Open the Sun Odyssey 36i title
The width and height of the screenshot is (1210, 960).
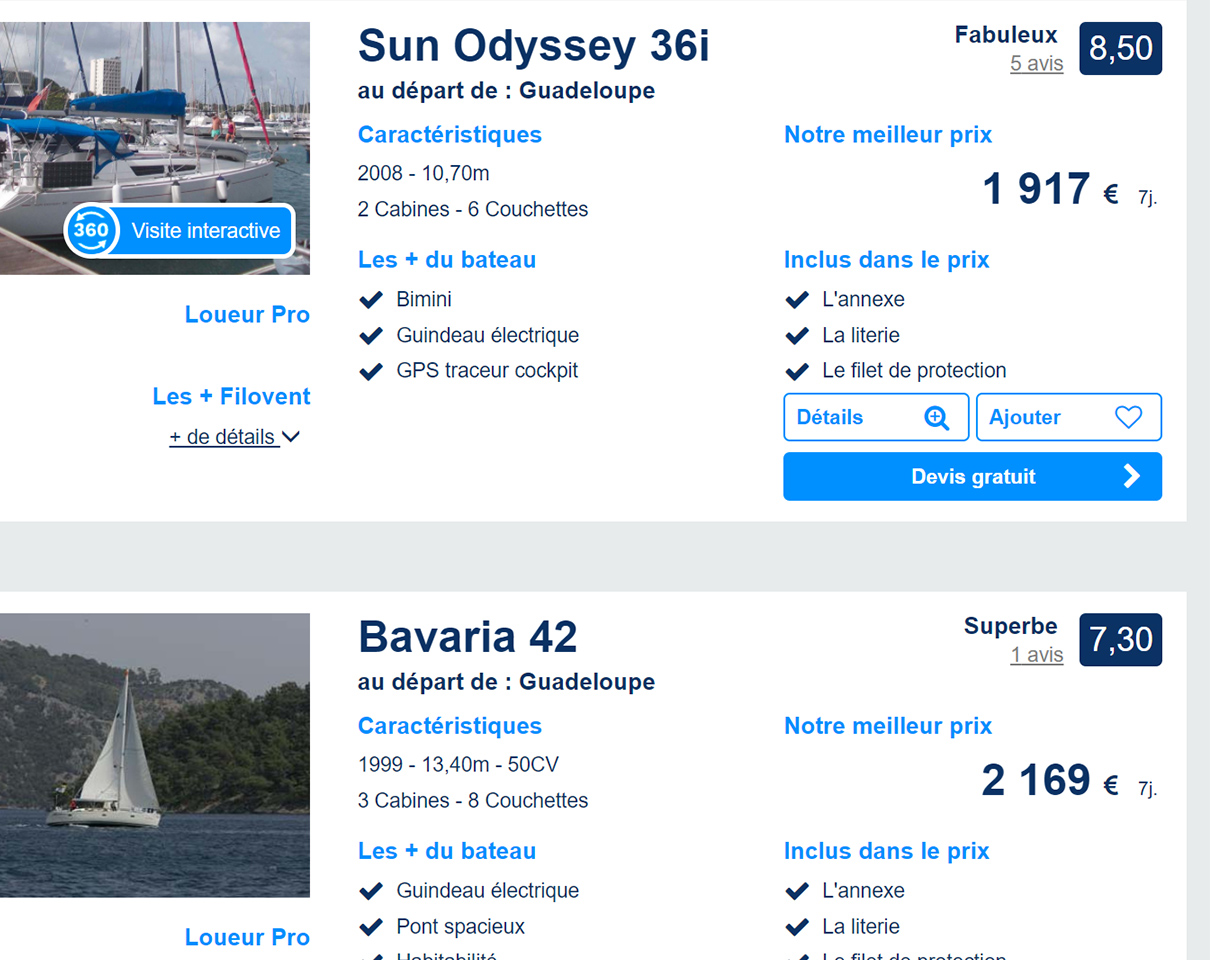[x=533, y=47]
